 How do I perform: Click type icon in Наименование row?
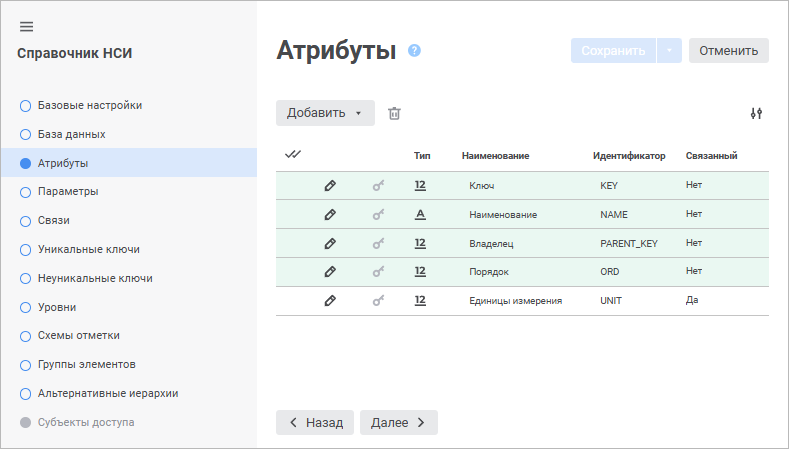420,214
